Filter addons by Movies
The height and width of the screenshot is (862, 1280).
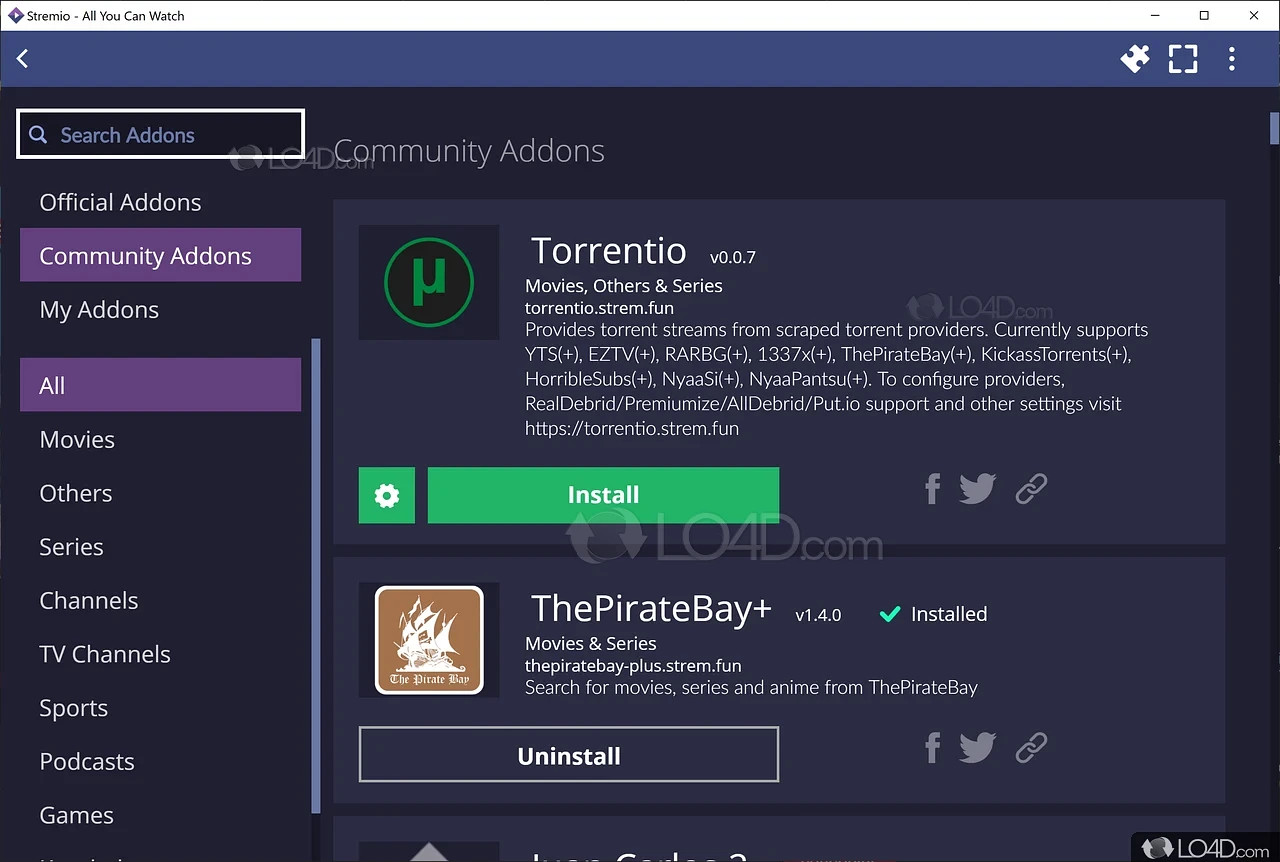click(x=160, y=439)
